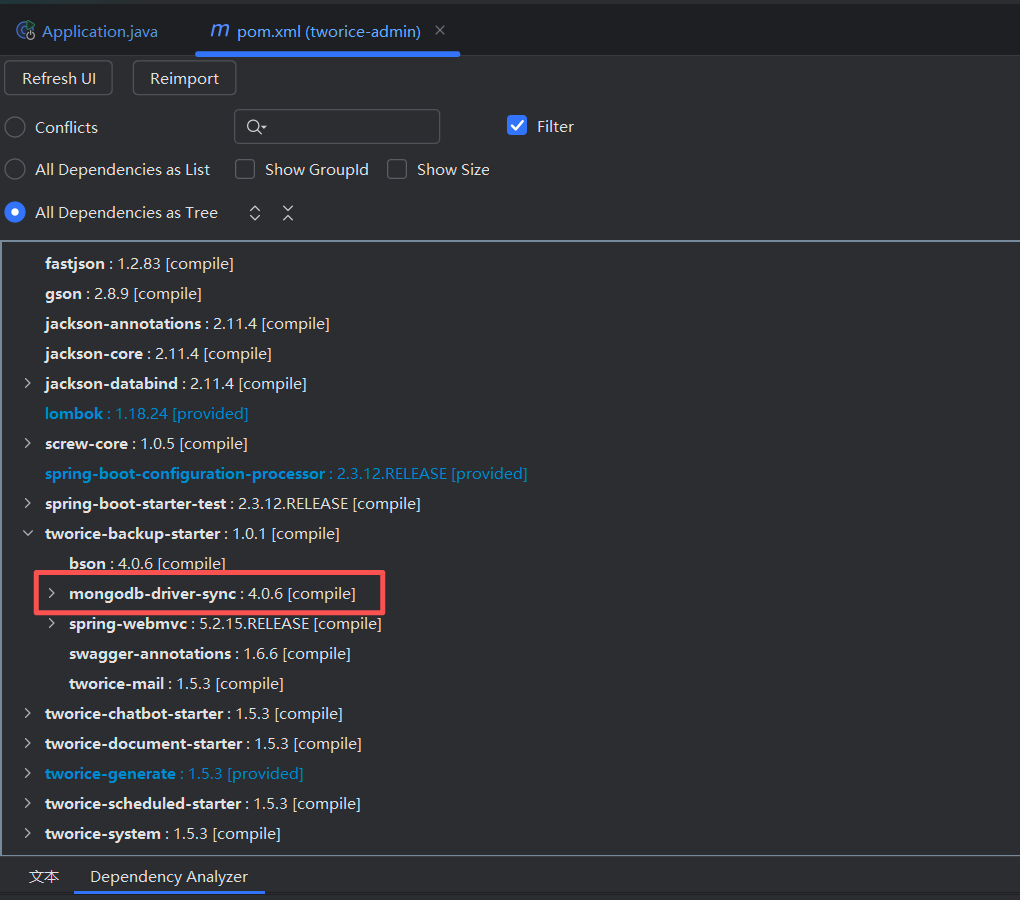Select gson : 2.8.9 row
This screenshot has height=900, width=1020.
123,293
